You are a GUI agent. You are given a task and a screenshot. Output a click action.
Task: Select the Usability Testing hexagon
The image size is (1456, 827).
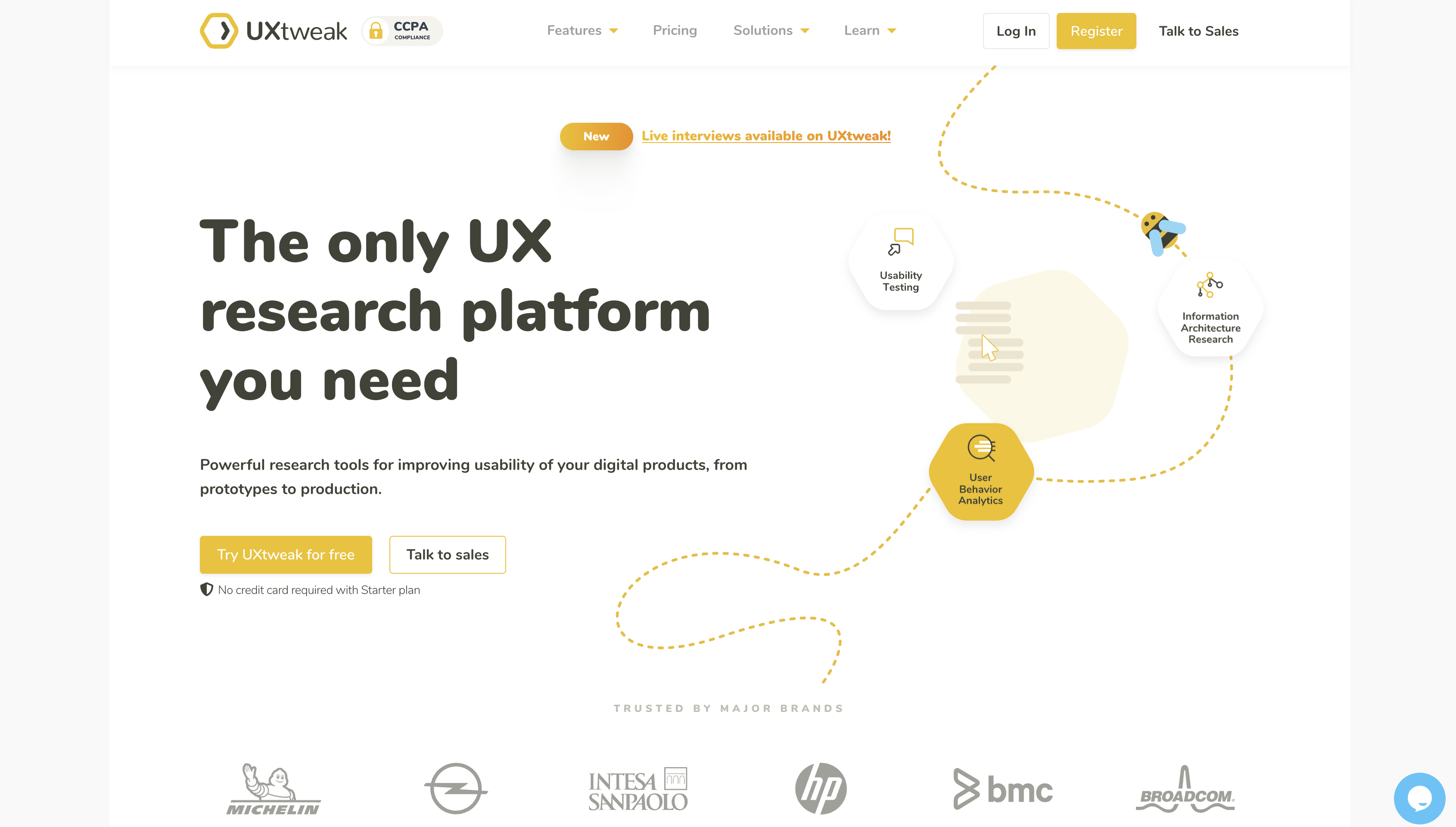(x=901, y=262)
